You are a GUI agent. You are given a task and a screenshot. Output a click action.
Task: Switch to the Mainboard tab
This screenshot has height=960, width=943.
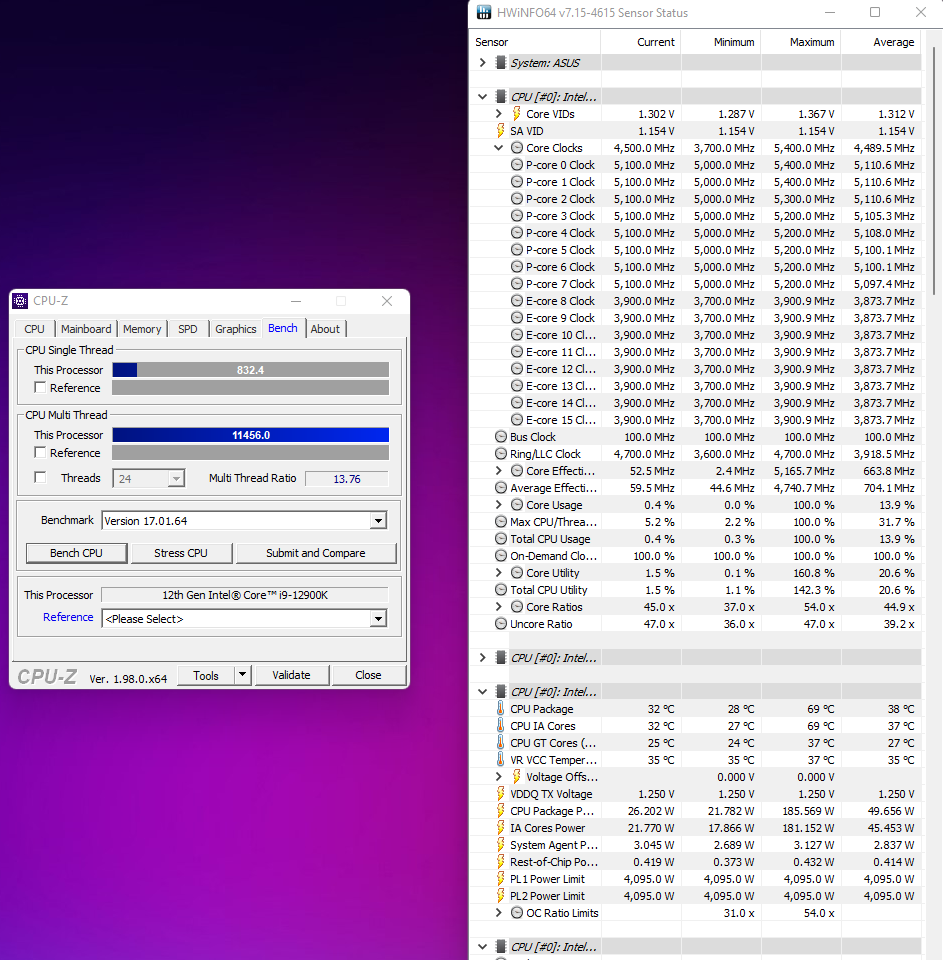[x=86, y=329]
